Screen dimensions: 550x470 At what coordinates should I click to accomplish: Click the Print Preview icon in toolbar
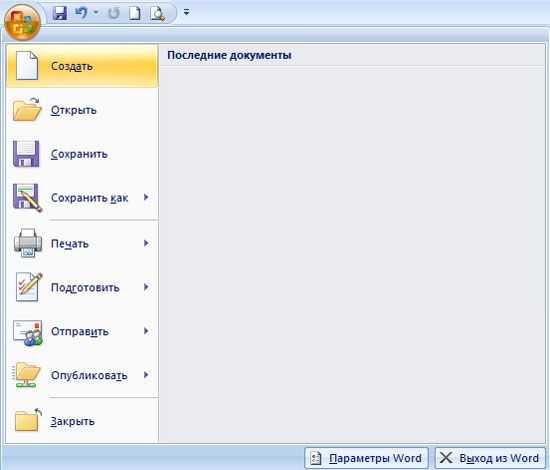coord(157,13)
